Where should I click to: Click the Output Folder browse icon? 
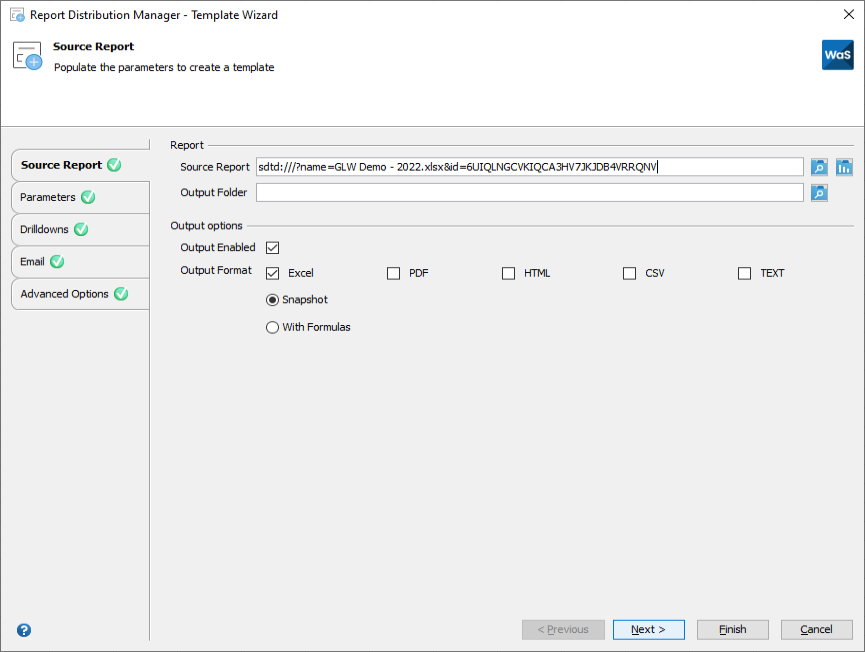(819, 193)
